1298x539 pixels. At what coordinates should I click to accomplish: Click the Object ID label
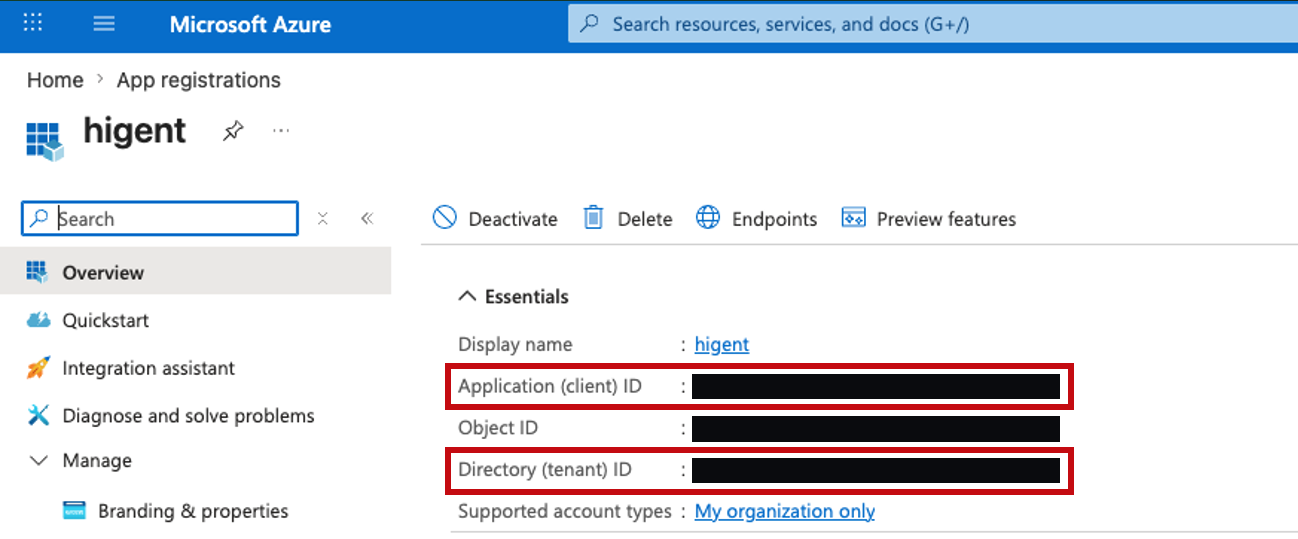(x=498, y=428)
